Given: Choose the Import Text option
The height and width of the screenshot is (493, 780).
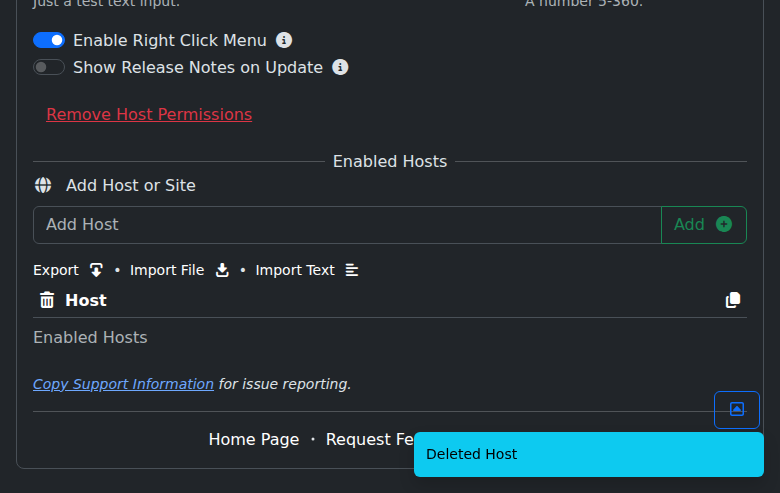Looking at the screenshot, I should pyautogui.click(x=295, y=270).
